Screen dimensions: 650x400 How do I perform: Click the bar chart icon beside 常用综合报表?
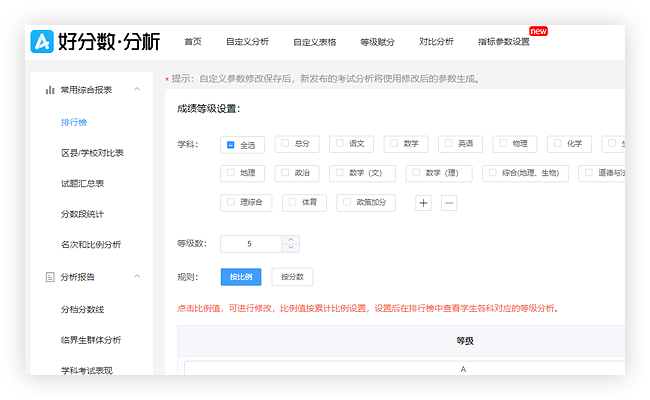coord(49,90)
